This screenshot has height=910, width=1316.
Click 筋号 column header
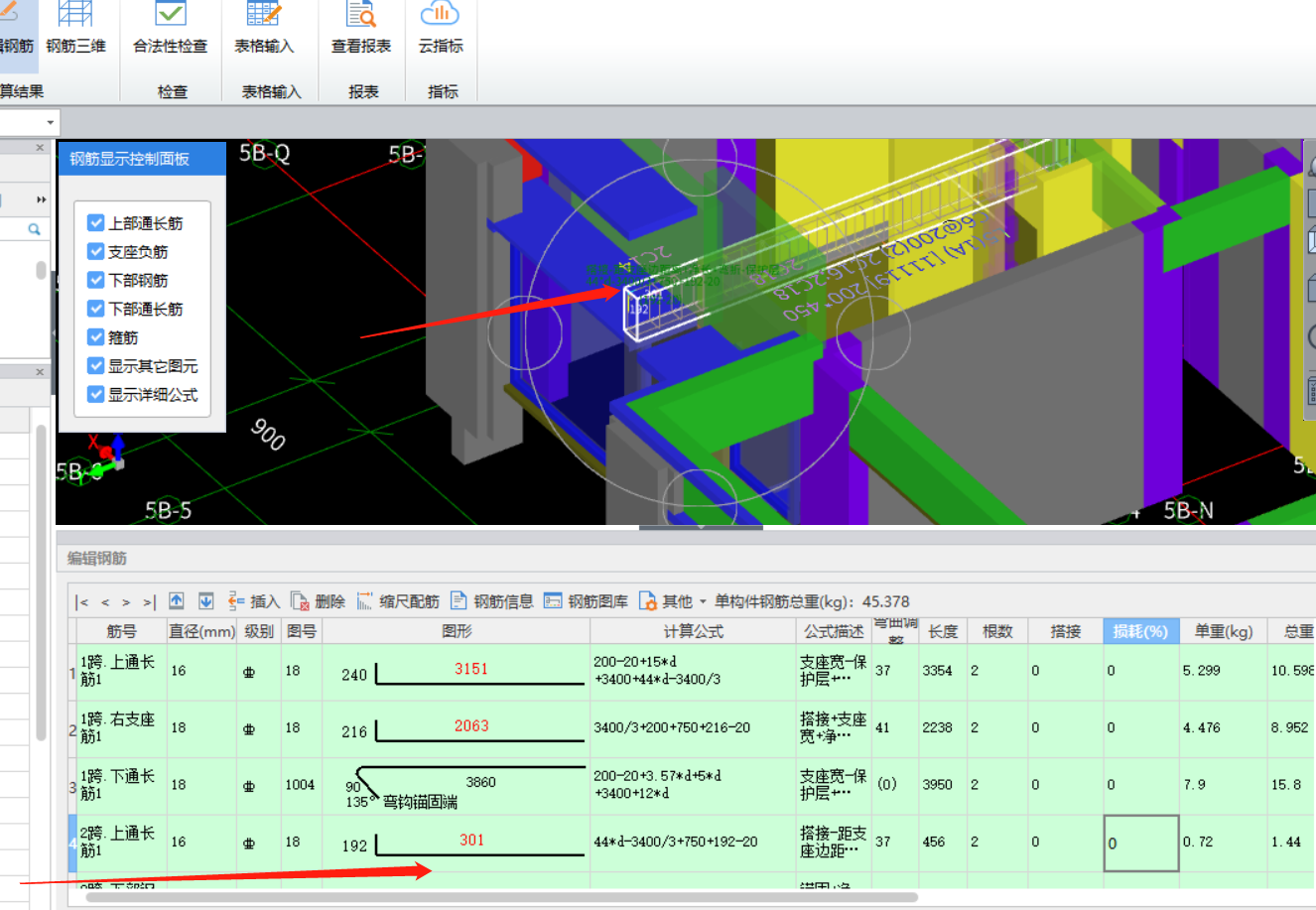click(x=121, y=631)
